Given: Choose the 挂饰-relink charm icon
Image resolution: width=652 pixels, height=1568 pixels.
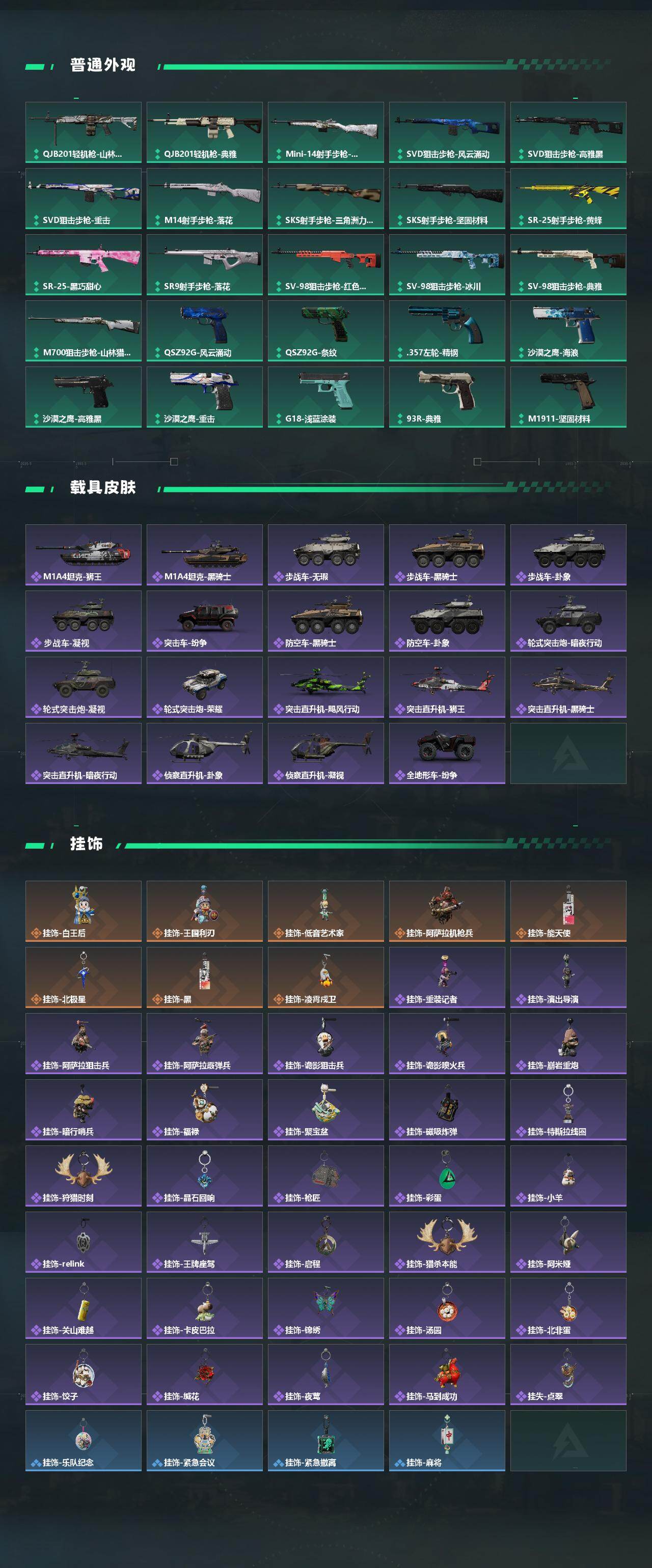Looking at the screenshot, I should click(x=84, y=1242).
